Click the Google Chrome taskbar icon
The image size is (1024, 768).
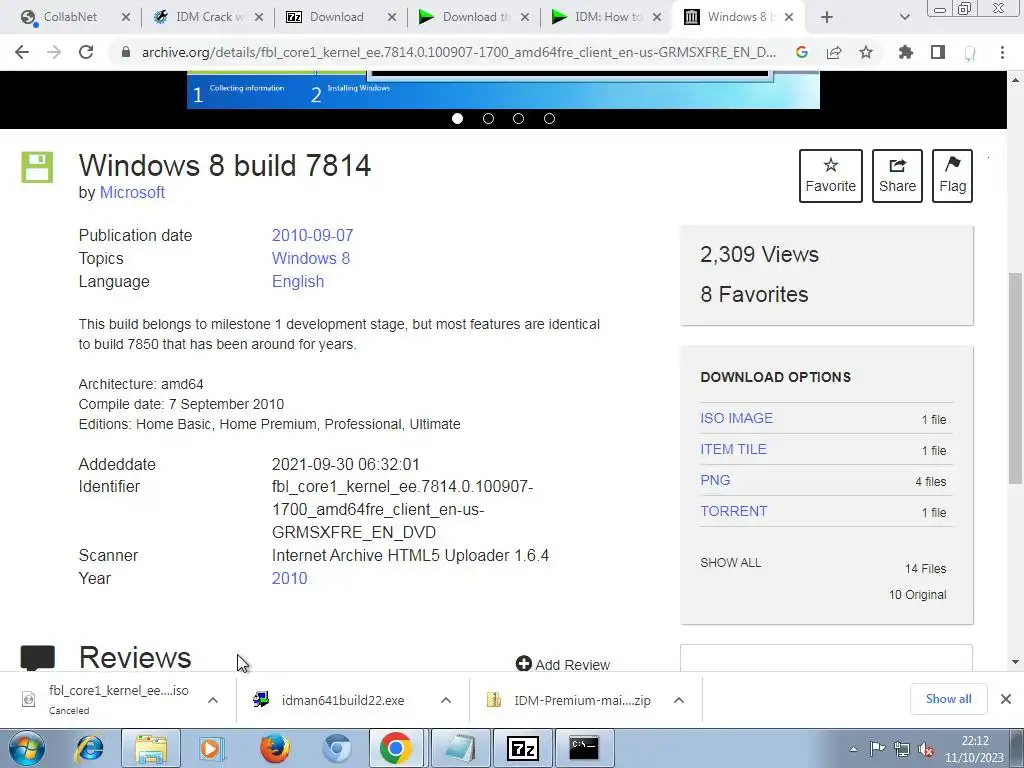click(396, 748)
